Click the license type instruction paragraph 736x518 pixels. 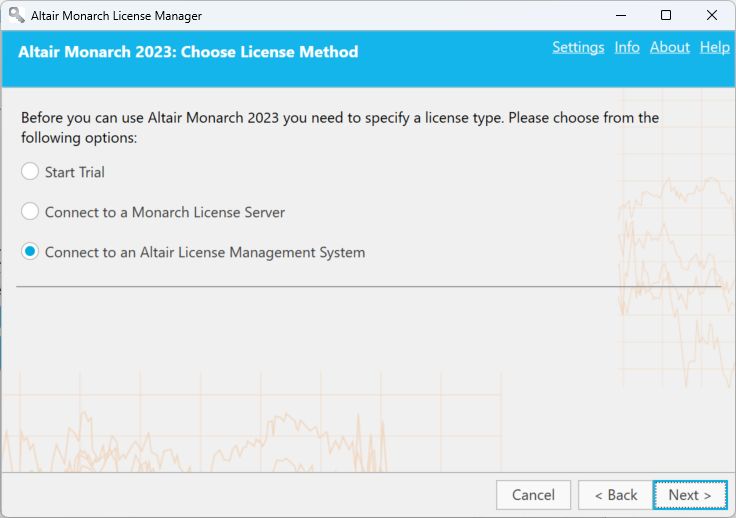[x=340, y=127]
